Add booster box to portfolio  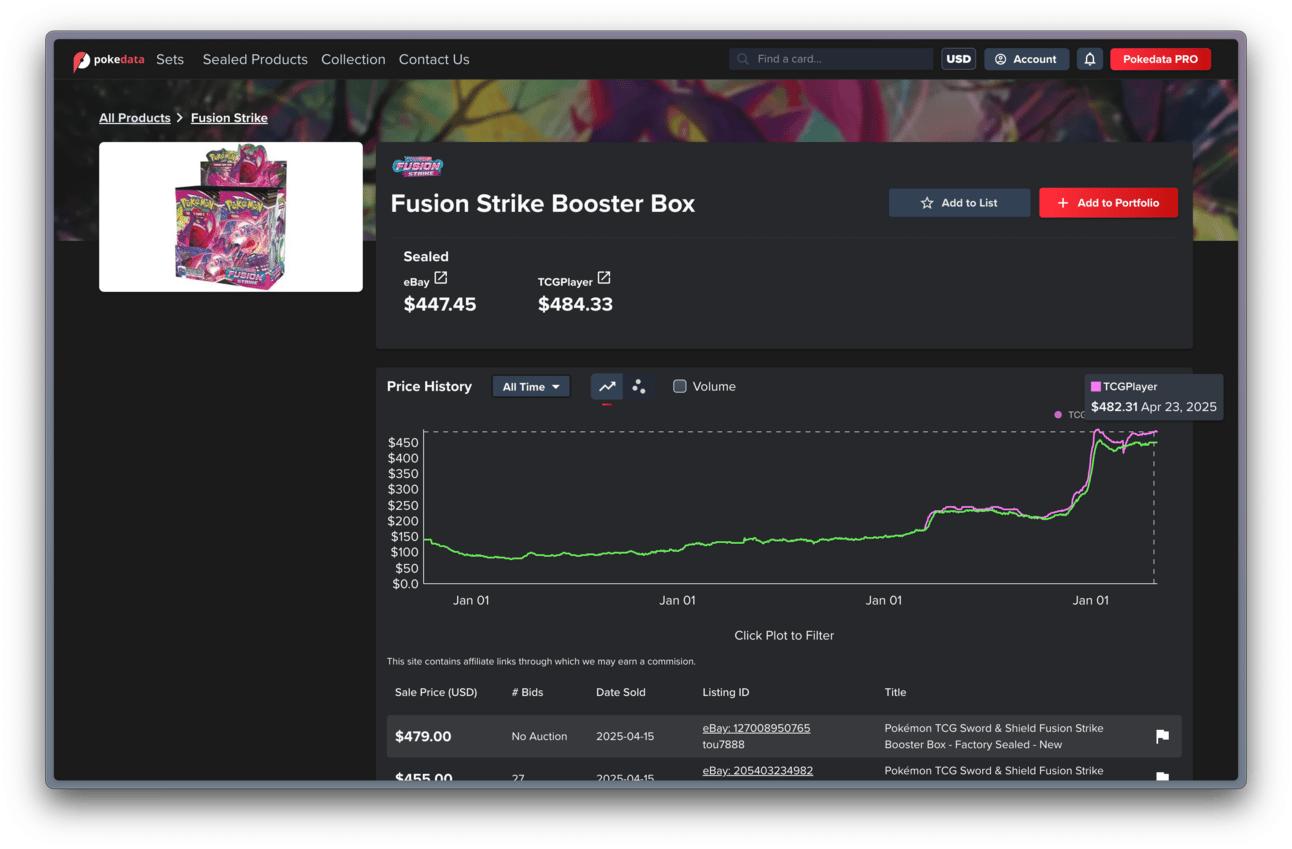(1108, 203)
